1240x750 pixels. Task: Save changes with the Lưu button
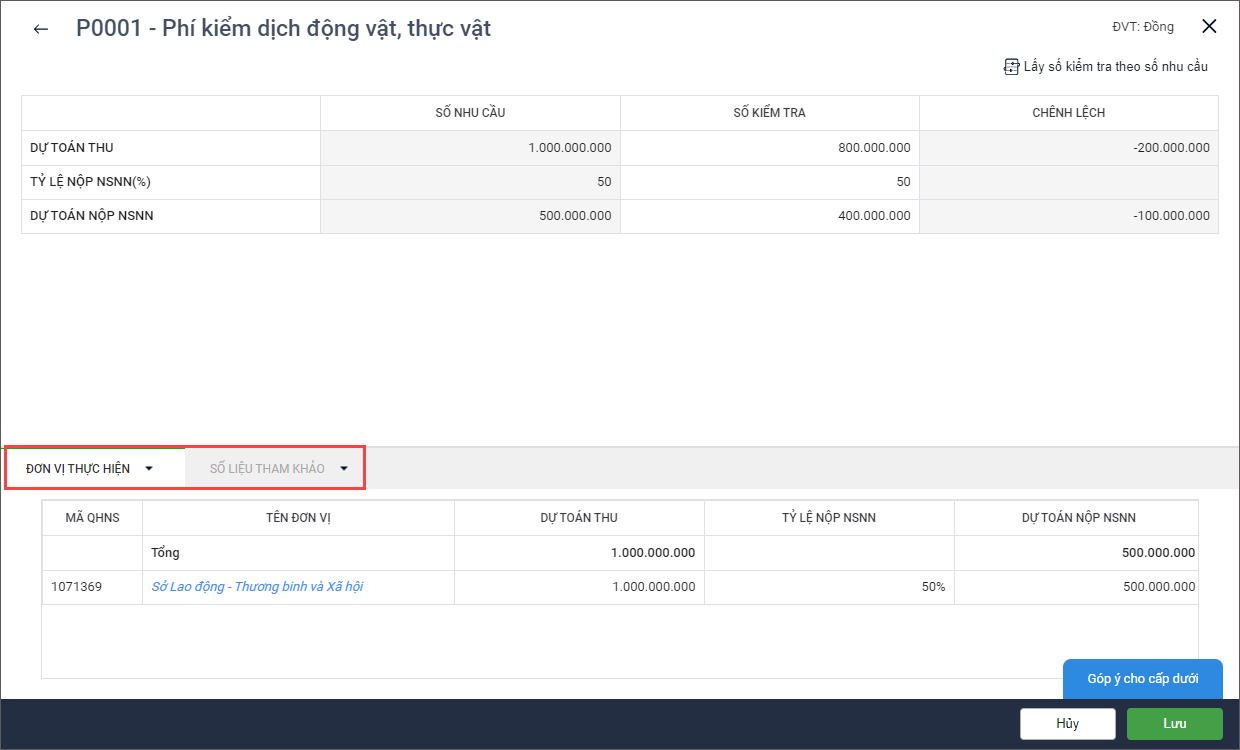point(1174,723)
